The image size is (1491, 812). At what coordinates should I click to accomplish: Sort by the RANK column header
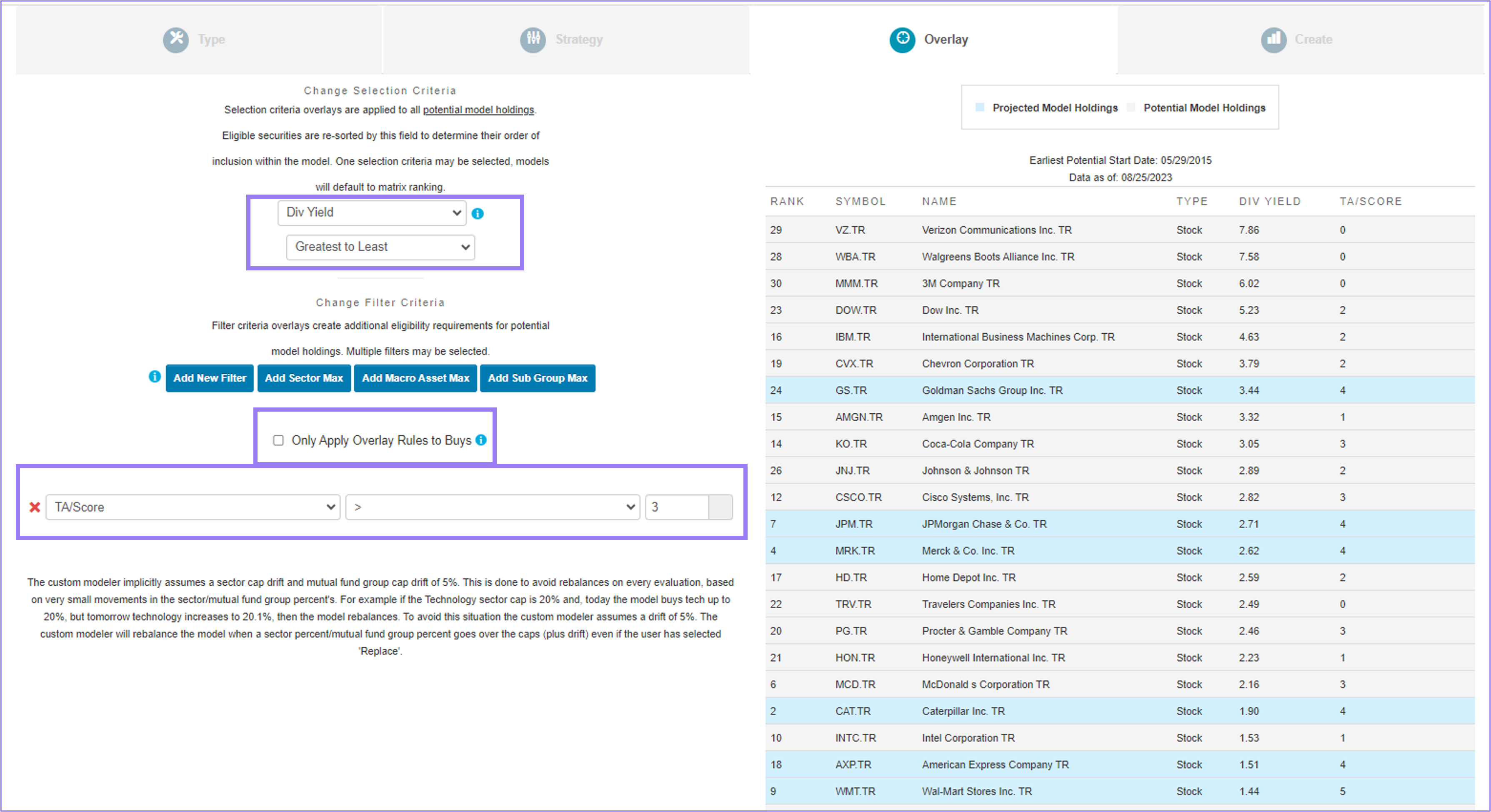[x=787, y=201]
